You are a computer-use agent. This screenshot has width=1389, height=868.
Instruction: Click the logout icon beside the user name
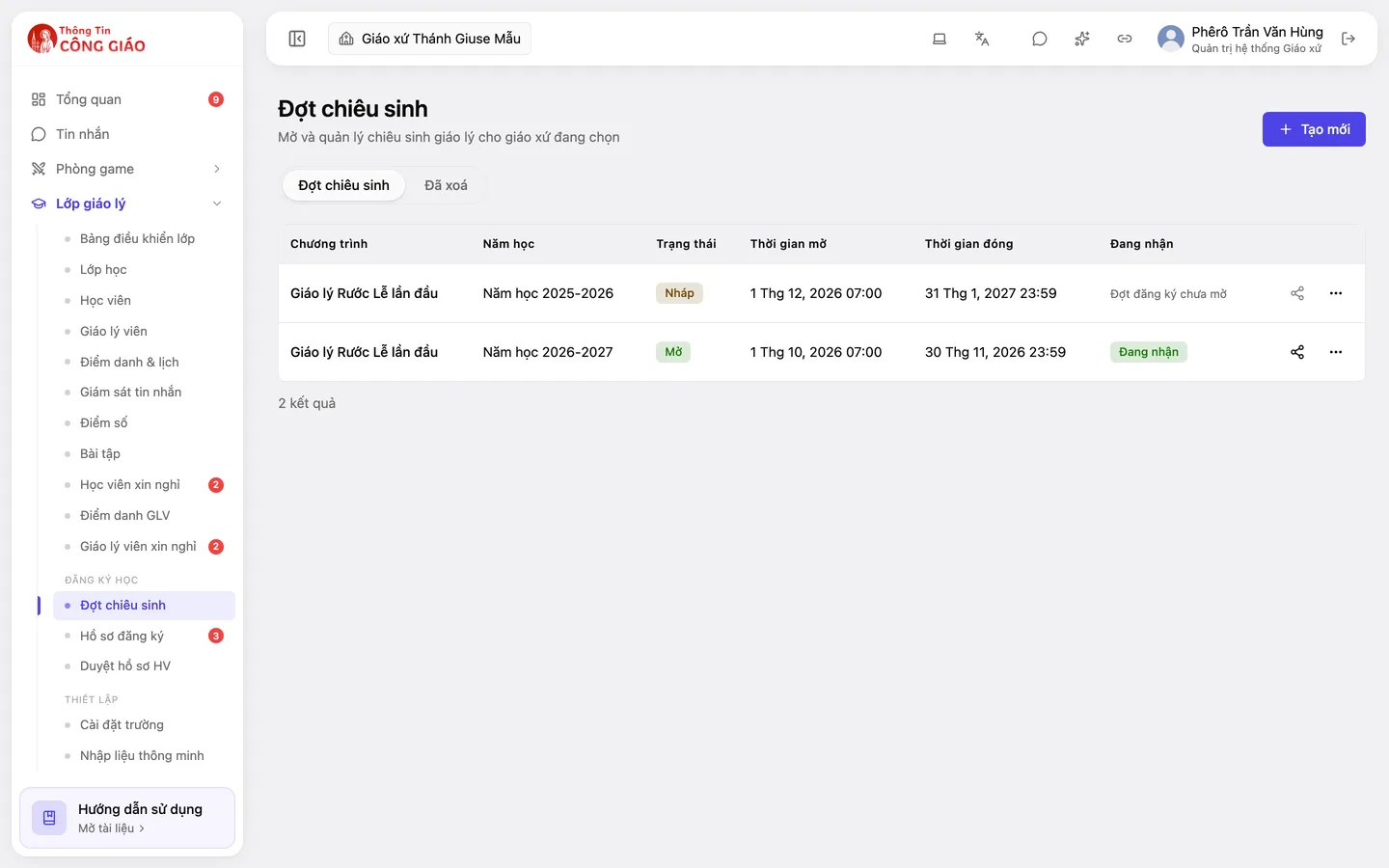tap(1348, 39)
